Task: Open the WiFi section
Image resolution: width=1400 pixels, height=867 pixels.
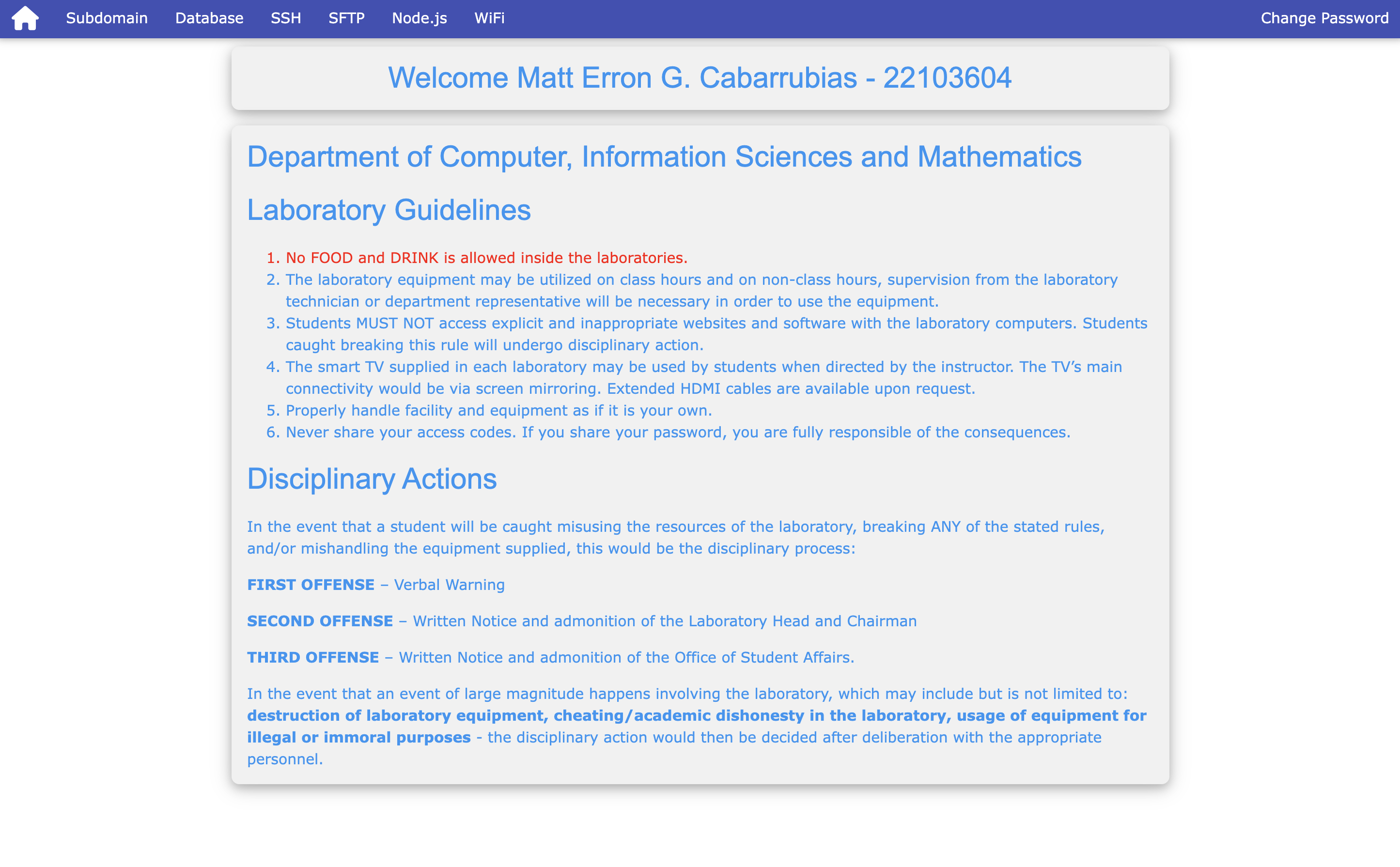Action: click(489, 18)
